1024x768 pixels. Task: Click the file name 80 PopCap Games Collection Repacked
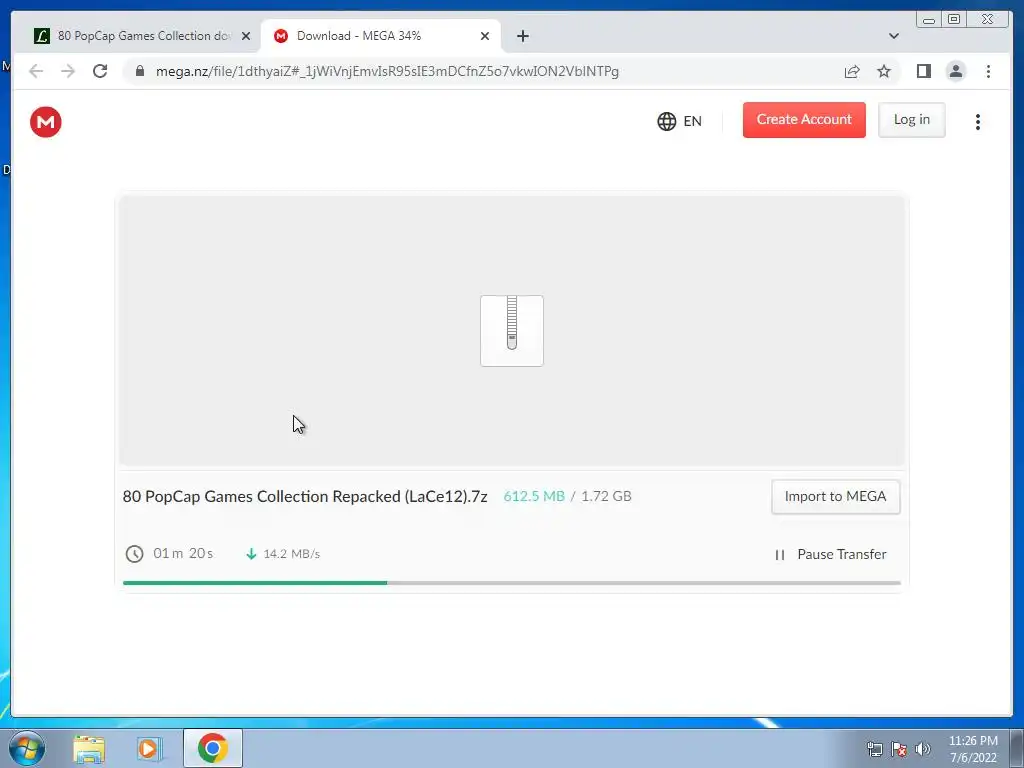(x=305, y=496)
